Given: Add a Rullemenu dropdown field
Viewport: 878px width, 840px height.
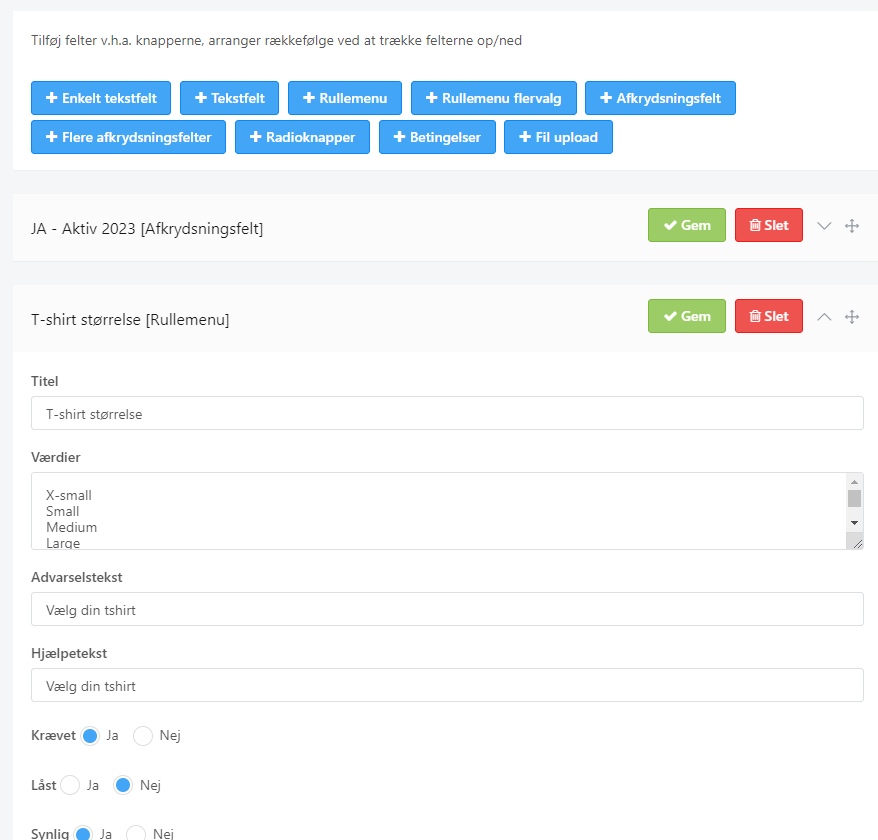Looking at the screenshot, I should pyautogui.click(x=345, y=98).
